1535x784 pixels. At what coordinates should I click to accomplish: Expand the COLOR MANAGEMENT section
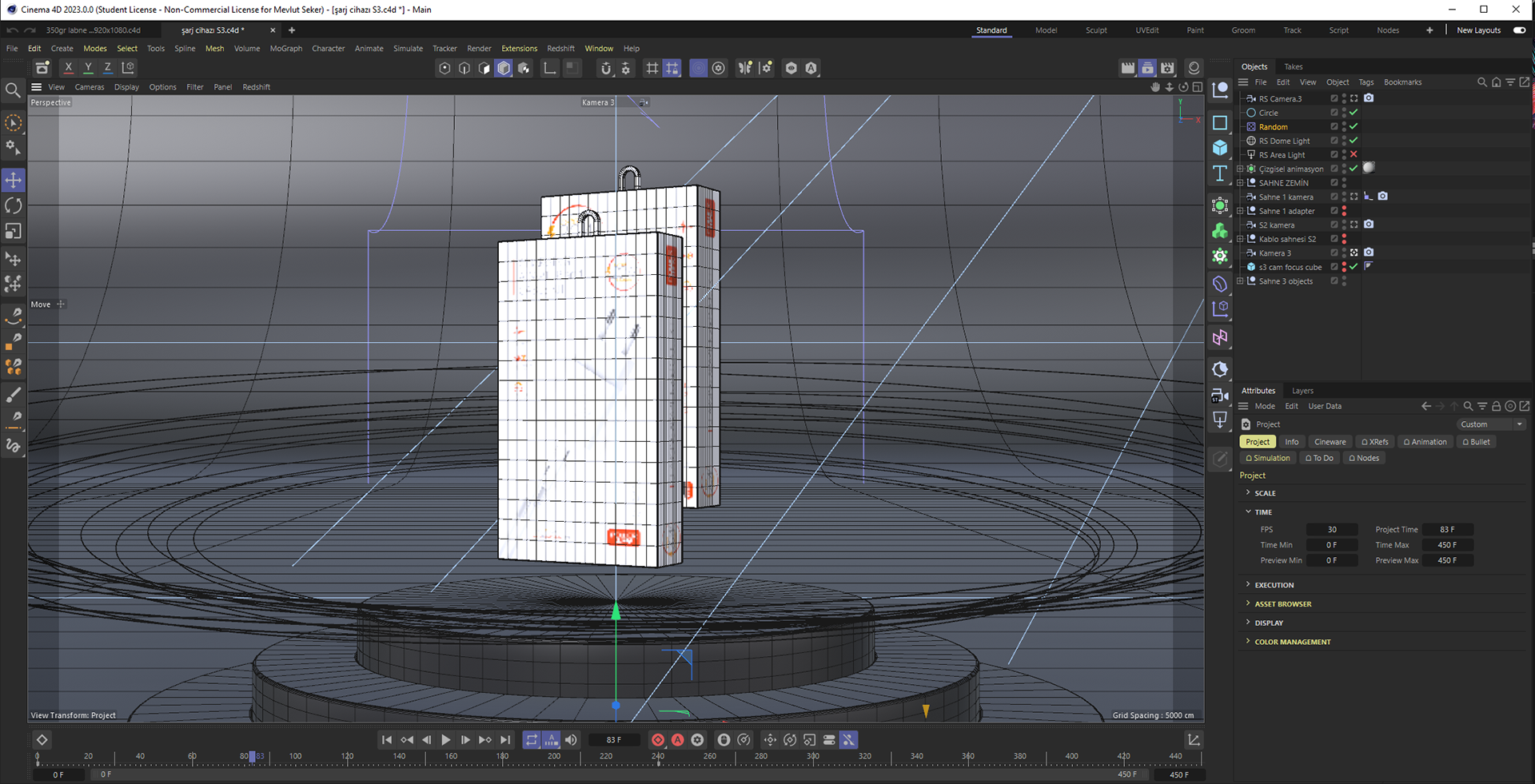[x=1292, y=642]
